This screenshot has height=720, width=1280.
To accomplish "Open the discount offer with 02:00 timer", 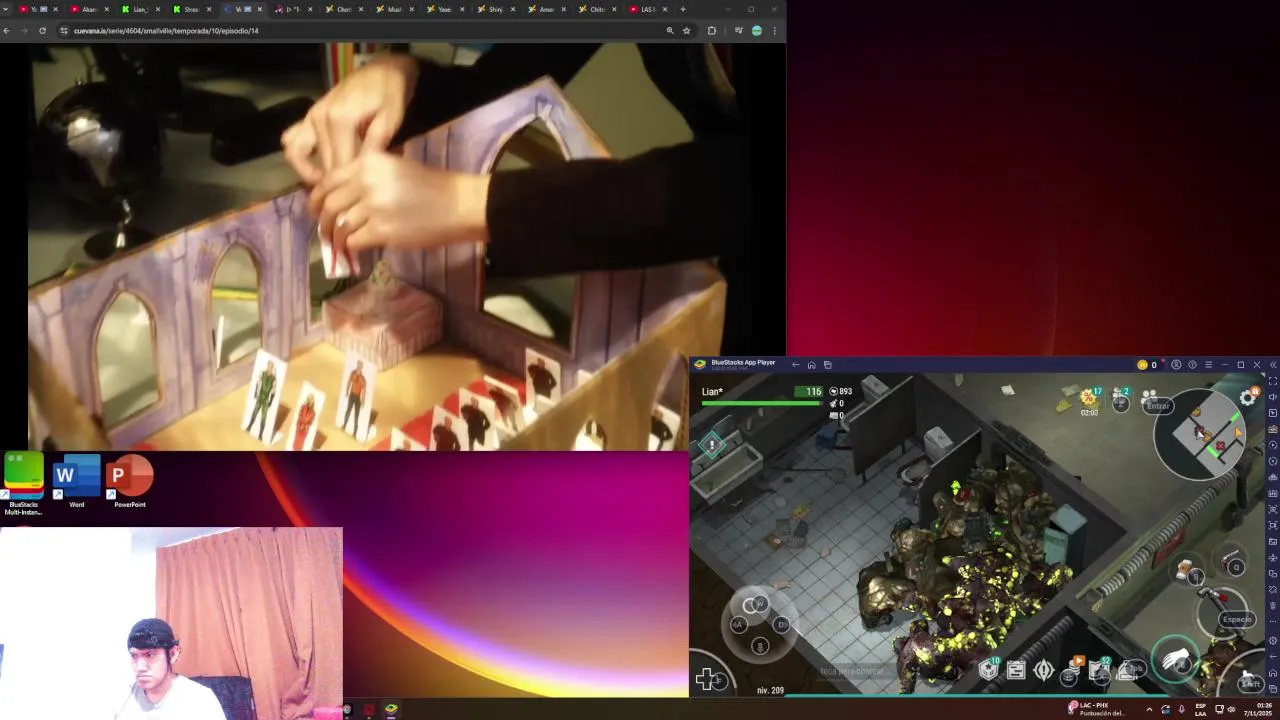I will pos(1089,402).
